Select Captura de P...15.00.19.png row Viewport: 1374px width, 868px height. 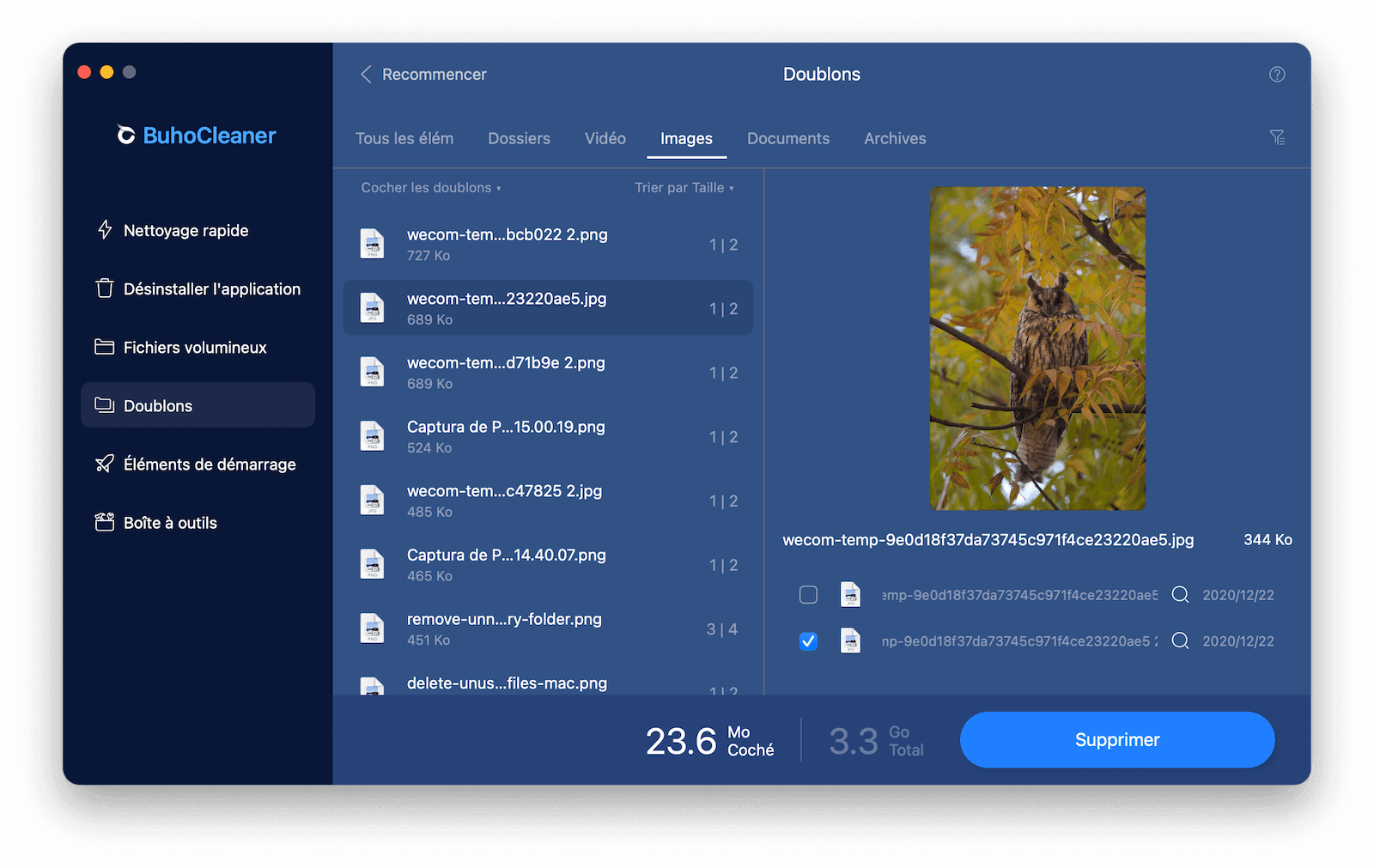pos(548,436)
